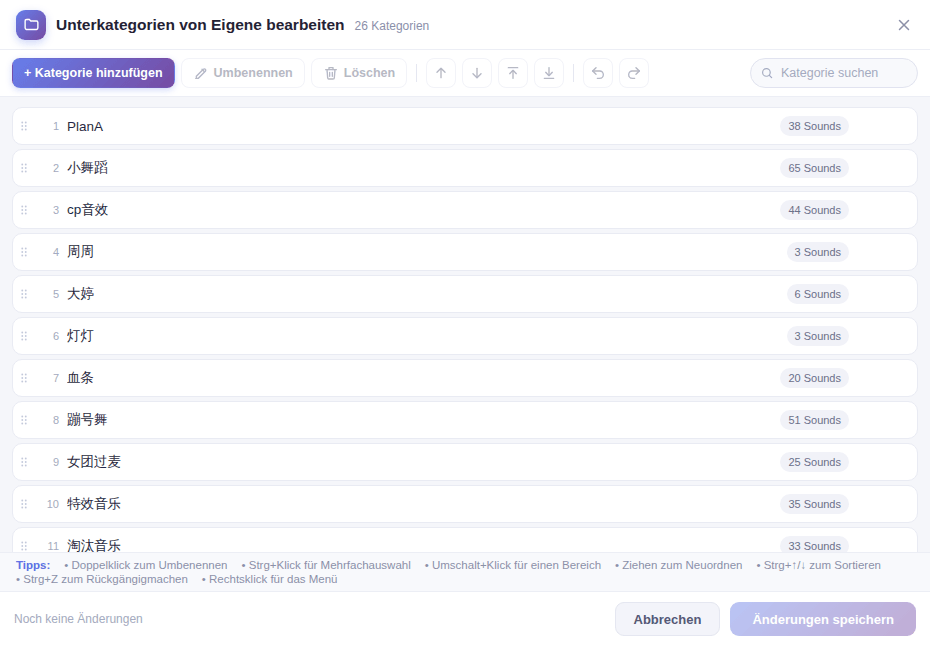Select the cp音效 category name

coord(87,210)
